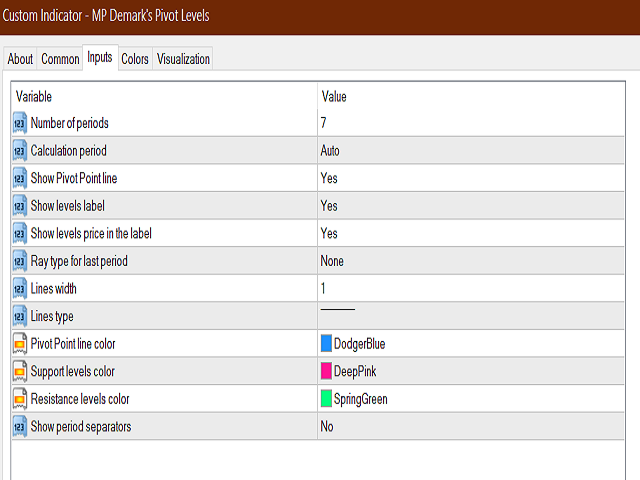640x480 pixels.
Task: Toggle Show period separators No value
Action: (327, 426)
